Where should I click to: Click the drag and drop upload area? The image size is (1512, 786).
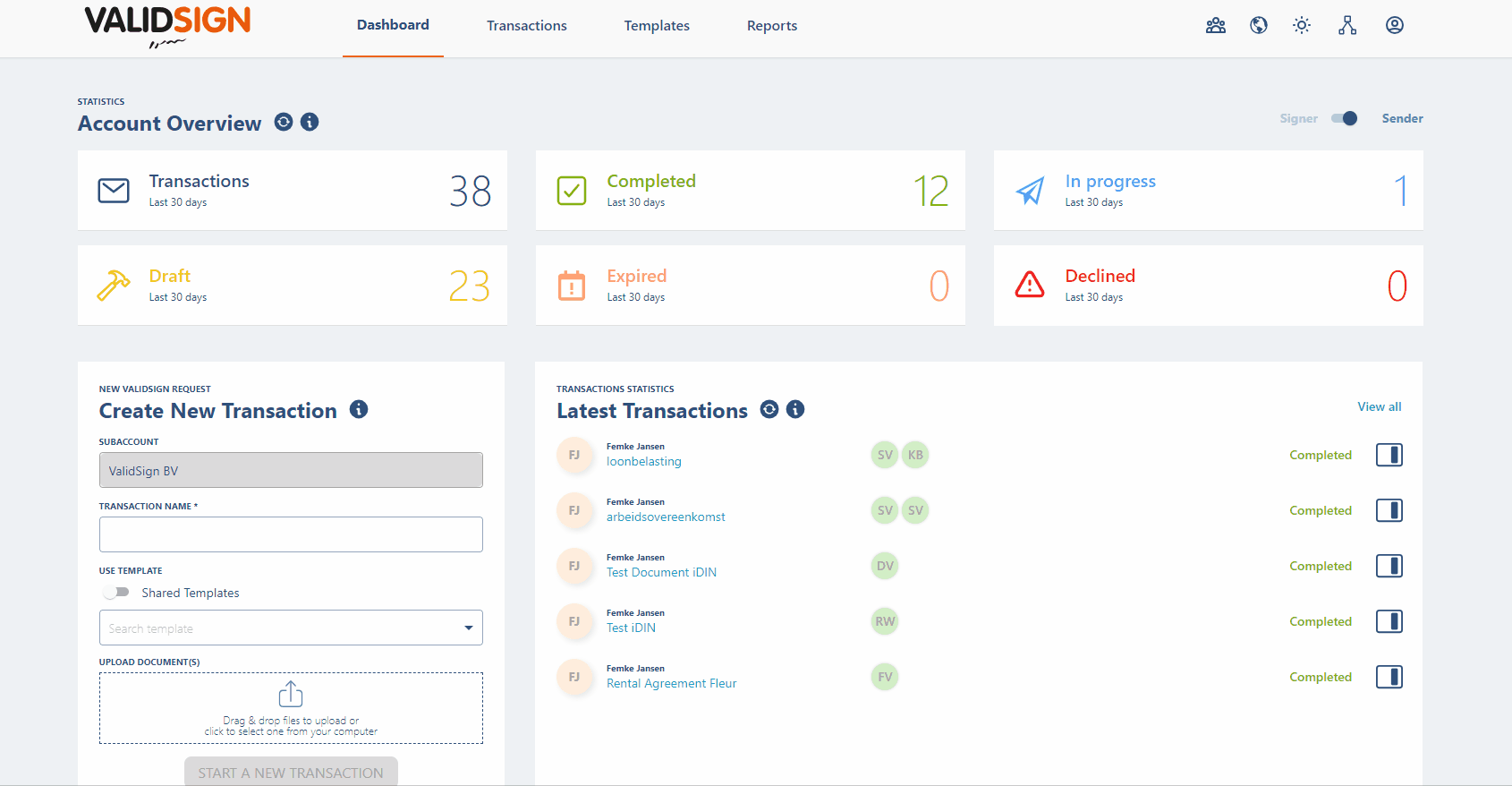coord(291,708)
